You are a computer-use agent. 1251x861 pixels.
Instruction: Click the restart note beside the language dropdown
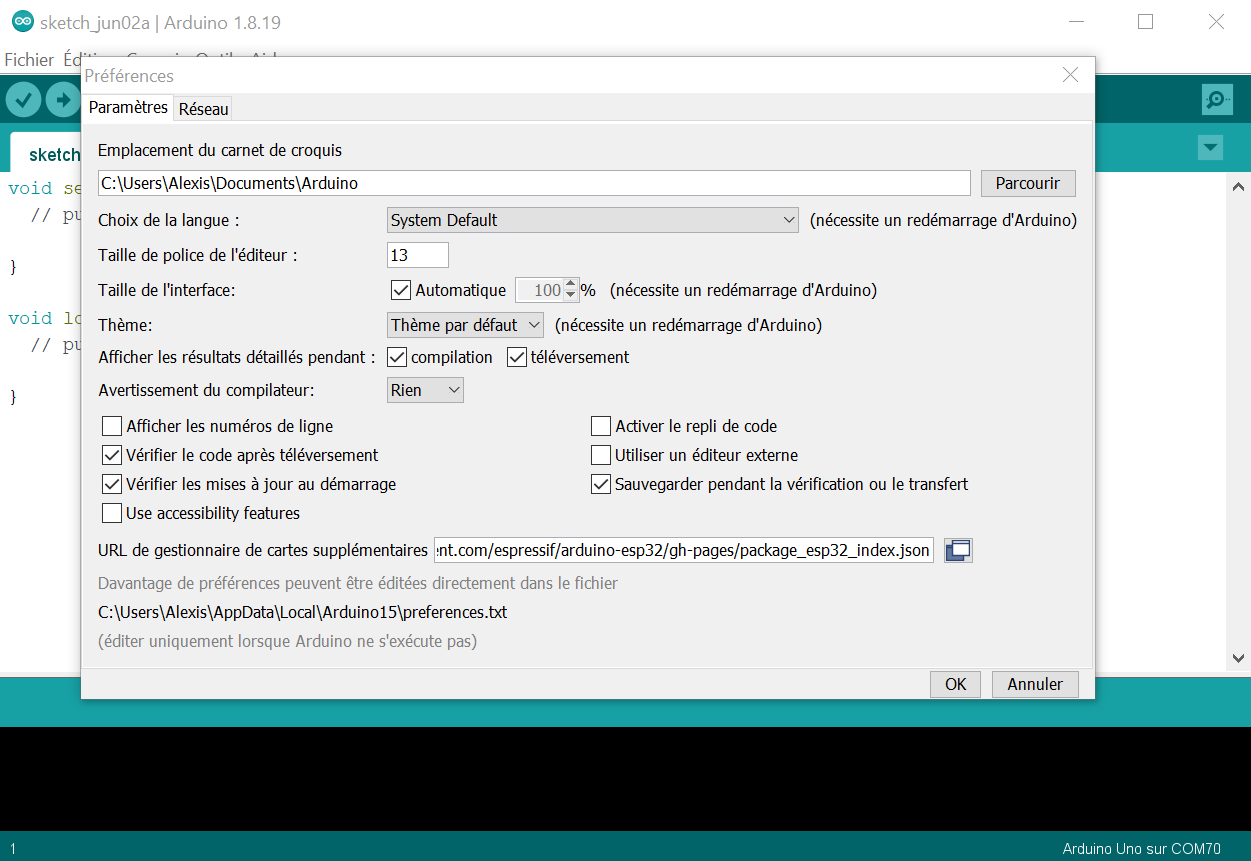[943, 220]
